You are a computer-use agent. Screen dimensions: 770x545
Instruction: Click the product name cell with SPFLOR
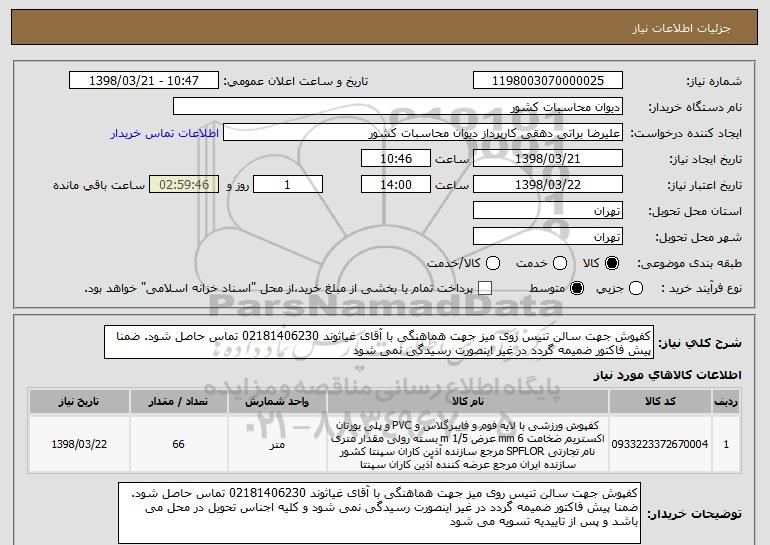coord(468,444)
